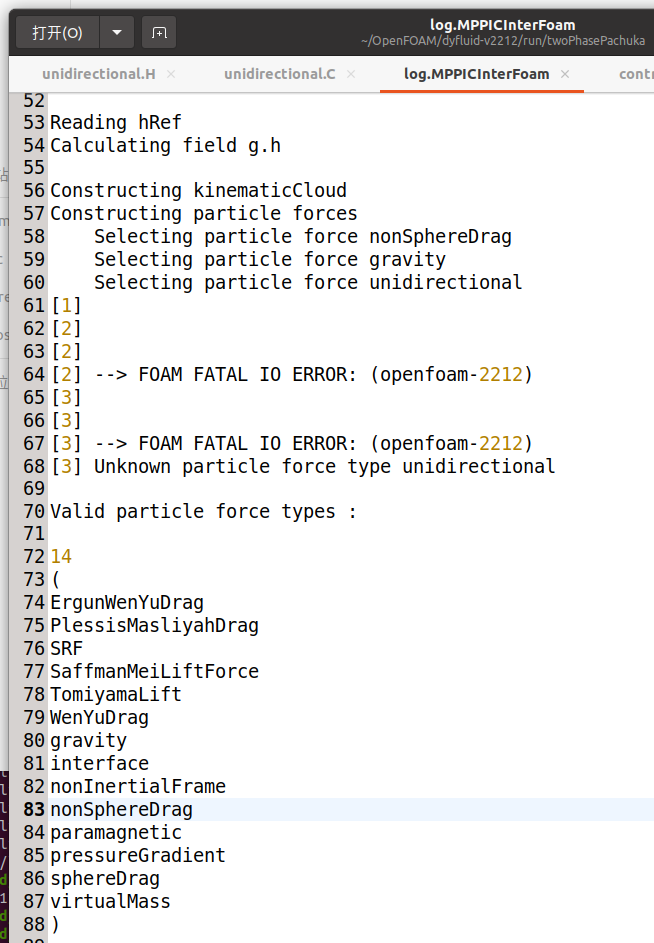654x943 pixels.
Task: Close the unidirectional.H tab
Action: point(171,74)
